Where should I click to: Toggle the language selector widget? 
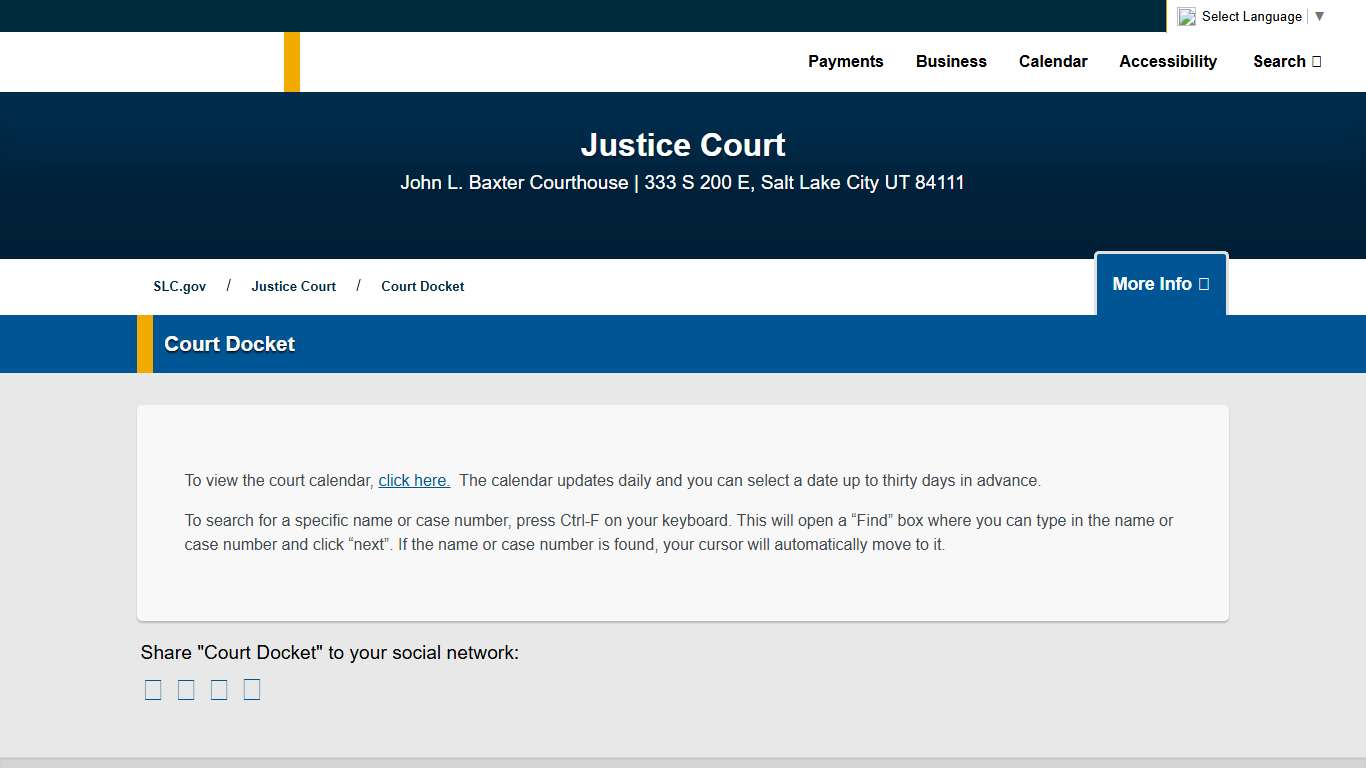pos(1249,16)
